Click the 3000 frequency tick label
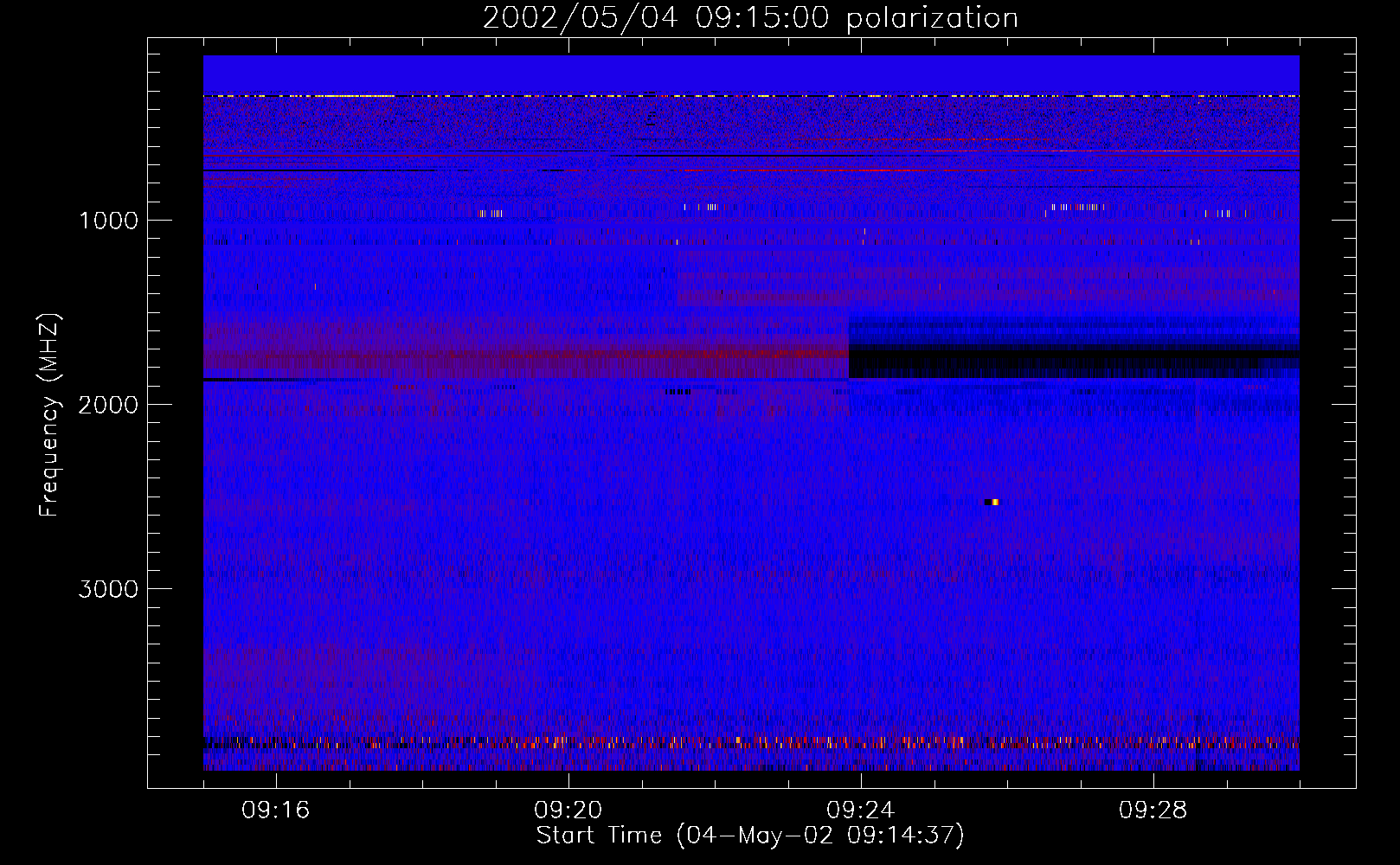The height and width of the screenshot is (865, 1400). [x=108, y=589]
